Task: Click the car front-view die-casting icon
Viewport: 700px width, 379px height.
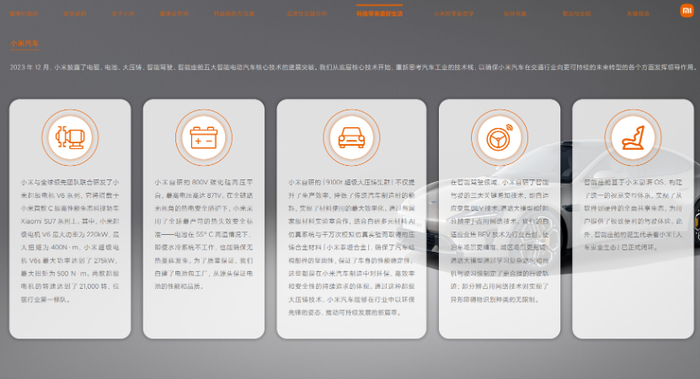Action: (x=351, y=137)
